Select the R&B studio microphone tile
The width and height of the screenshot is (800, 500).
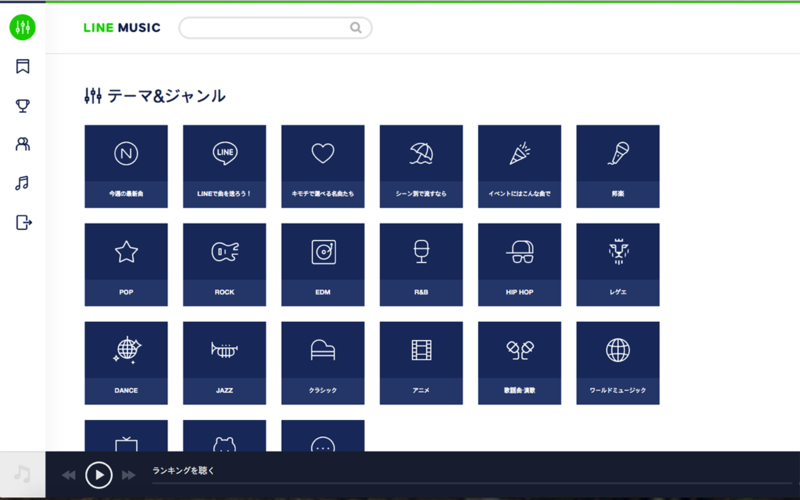[421, 265]
